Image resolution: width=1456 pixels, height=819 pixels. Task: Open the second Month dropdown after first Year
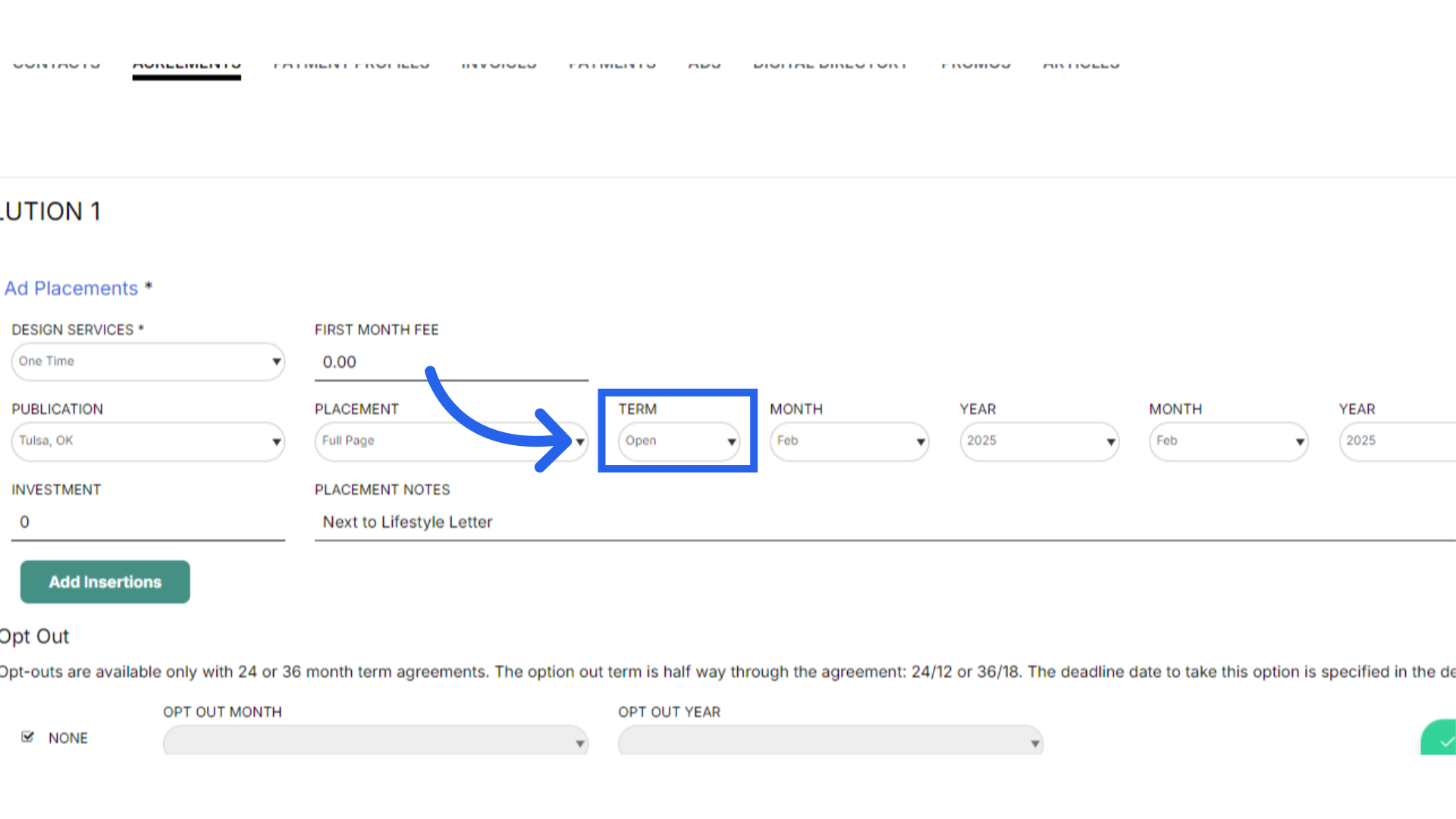1228,441
